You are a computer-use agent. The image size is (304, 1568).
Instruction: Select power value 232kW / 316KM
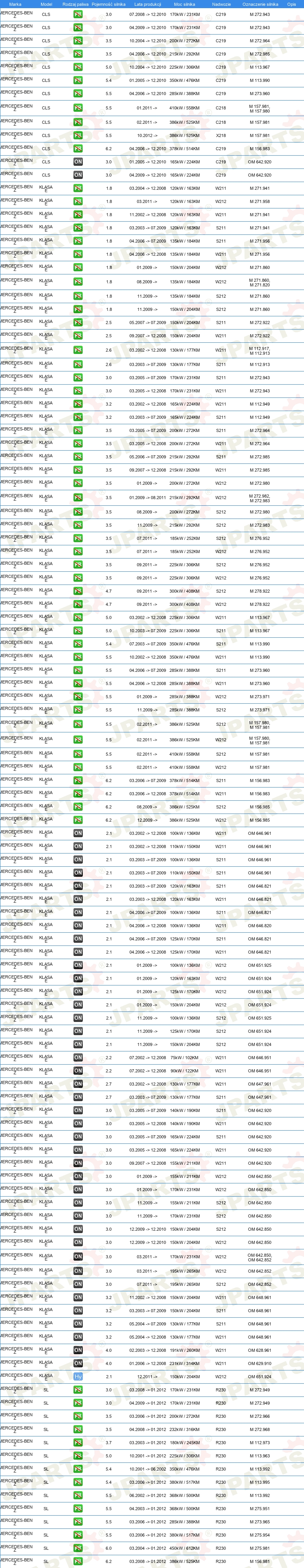click(185, 1429)
